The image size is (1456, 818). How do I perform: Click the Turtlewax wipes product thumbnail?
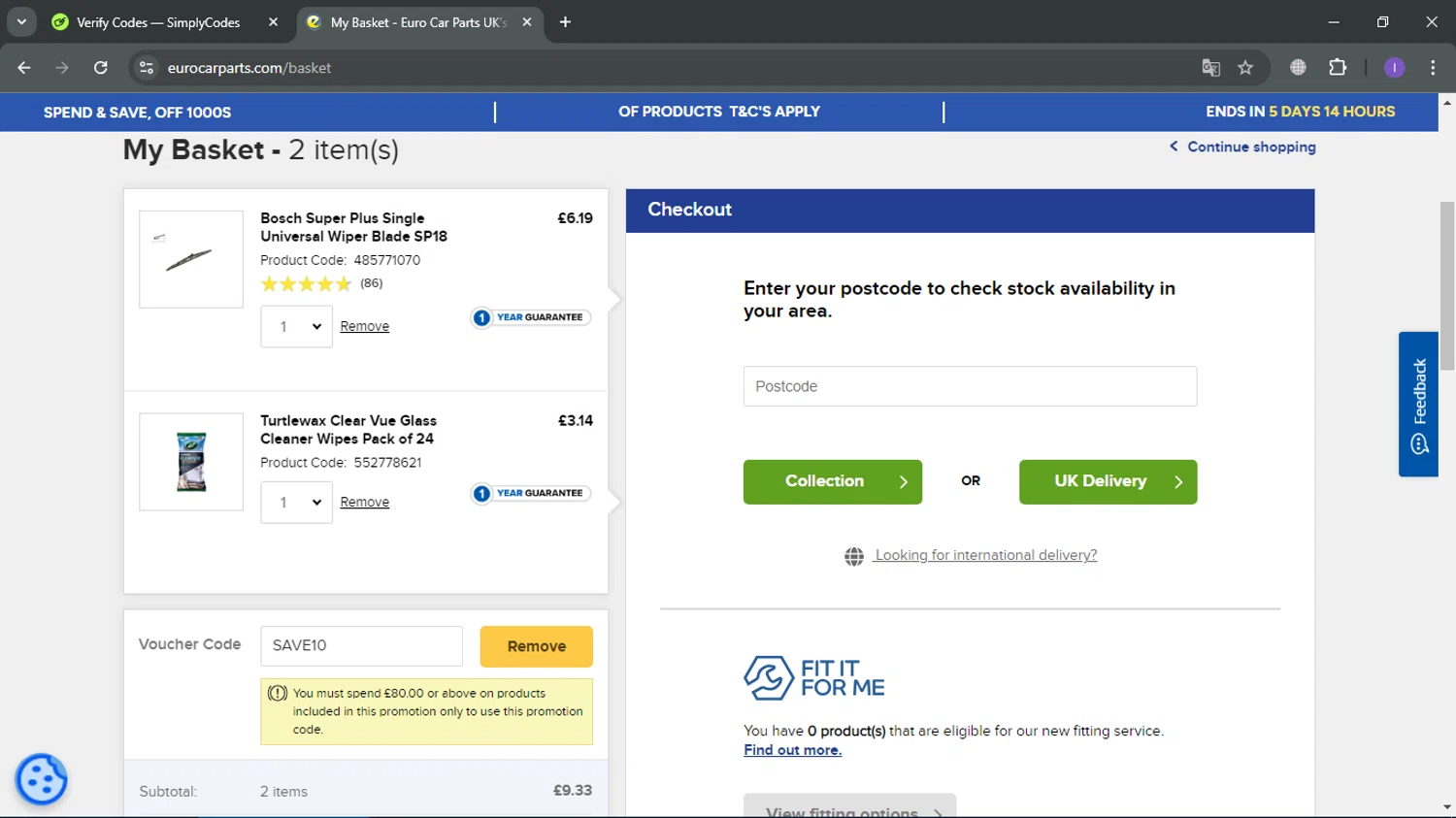click(x=191, y=462)
